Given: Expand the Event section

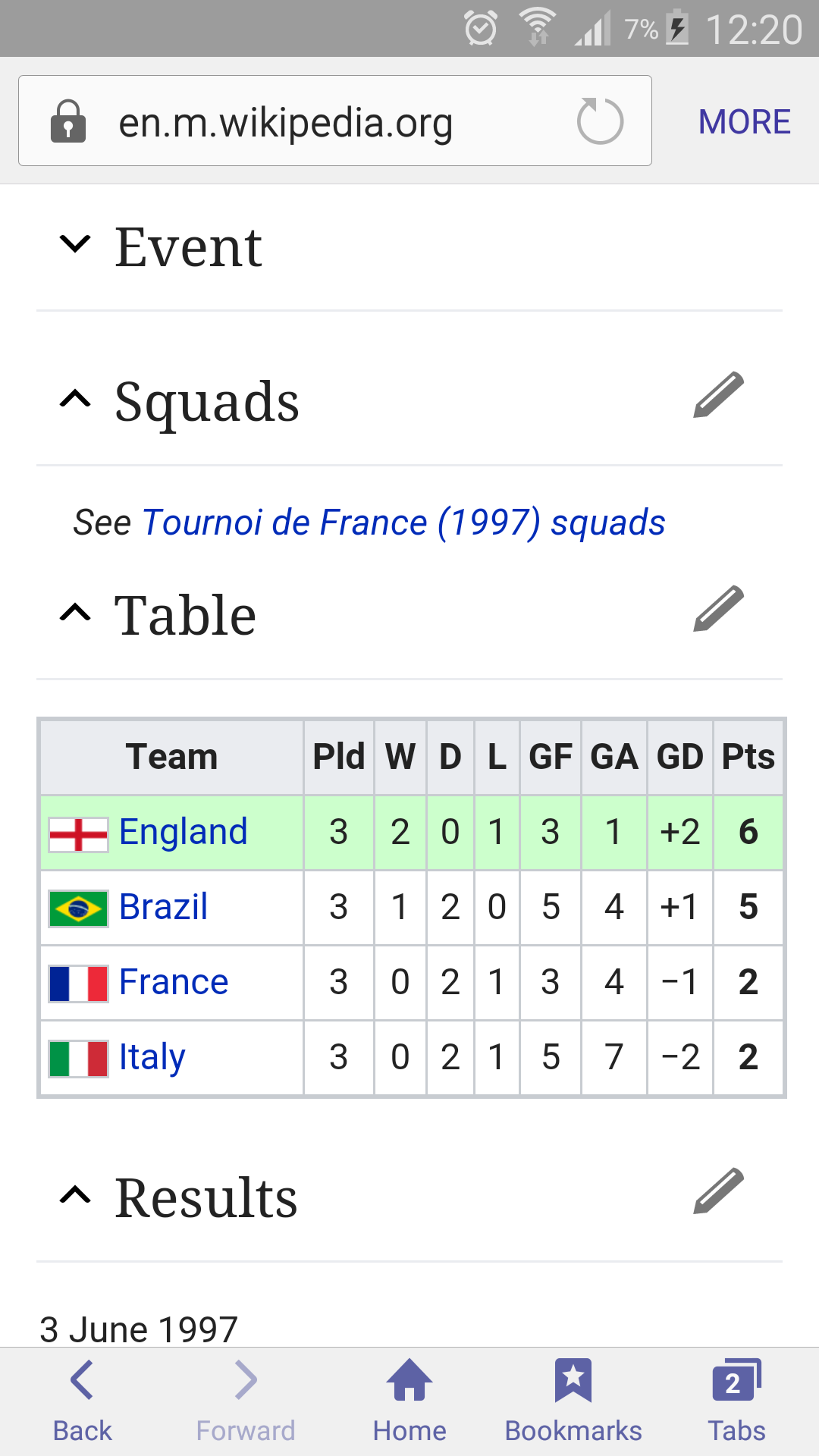Looking at the screenshot, I should click(x=75, y=244).
